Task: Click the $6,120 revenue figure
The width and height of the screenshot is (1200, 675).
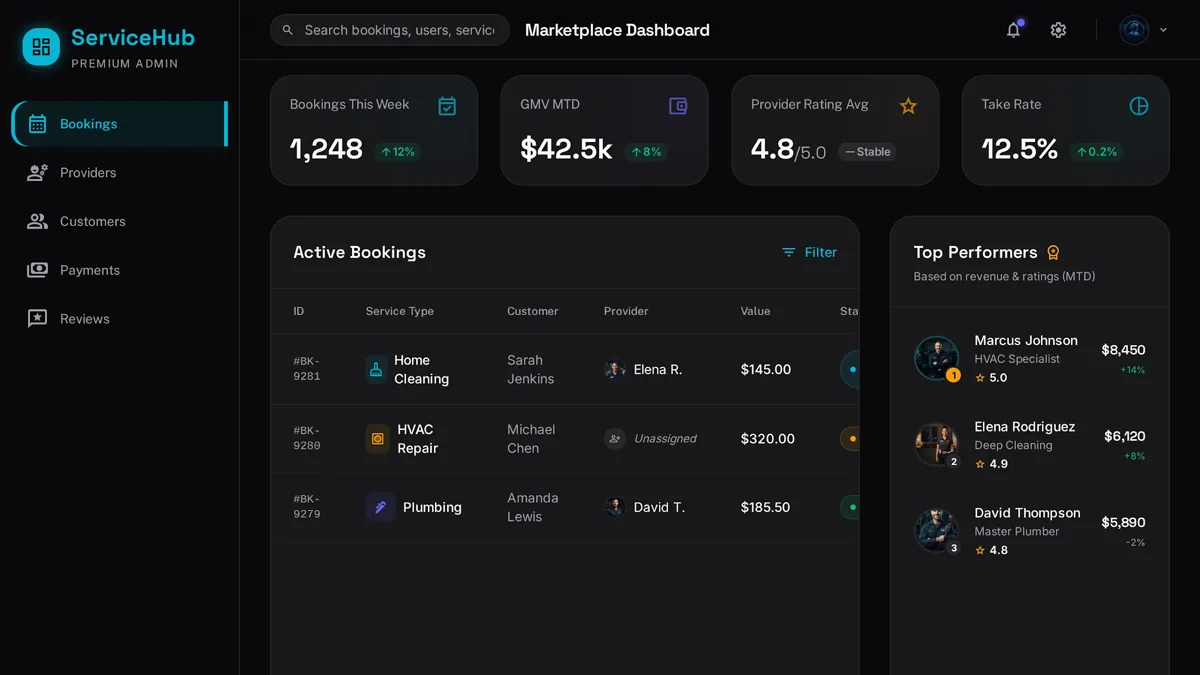Action: click(1125, 436)
